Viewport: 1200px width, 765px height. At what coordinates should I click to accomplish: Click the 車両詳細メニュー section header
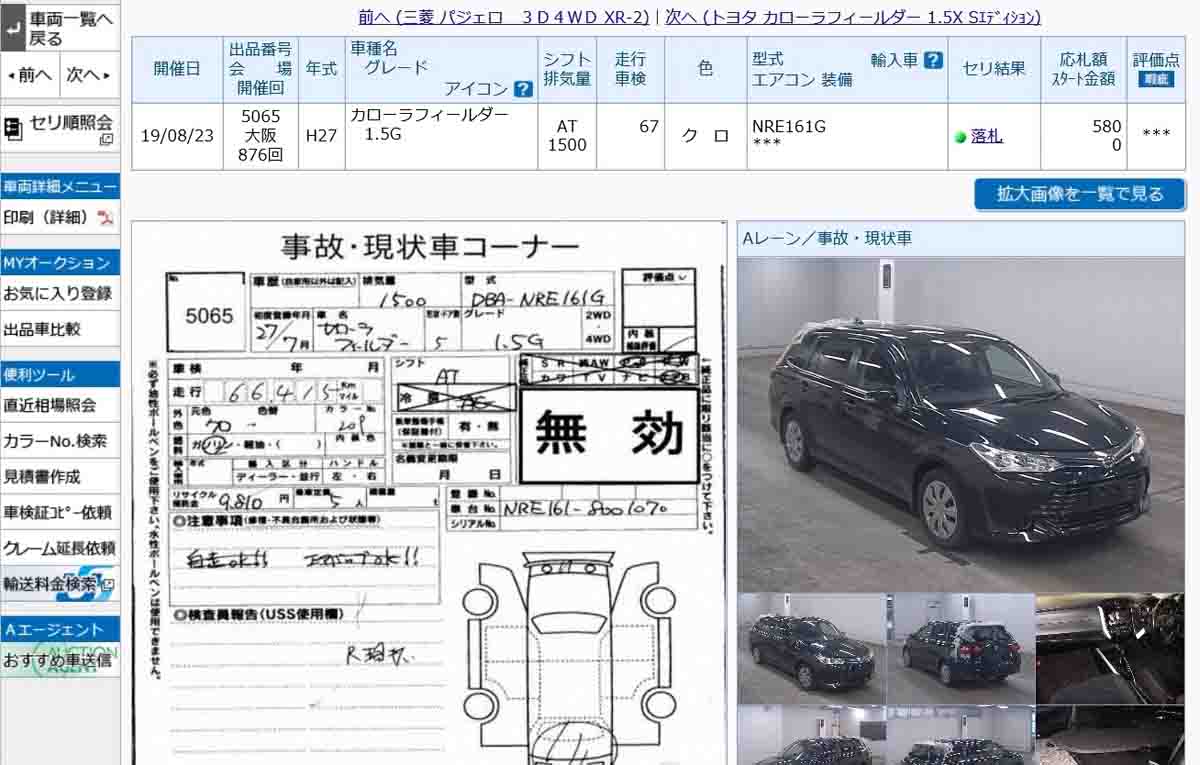pyautogui.click(x=60, y=186)
